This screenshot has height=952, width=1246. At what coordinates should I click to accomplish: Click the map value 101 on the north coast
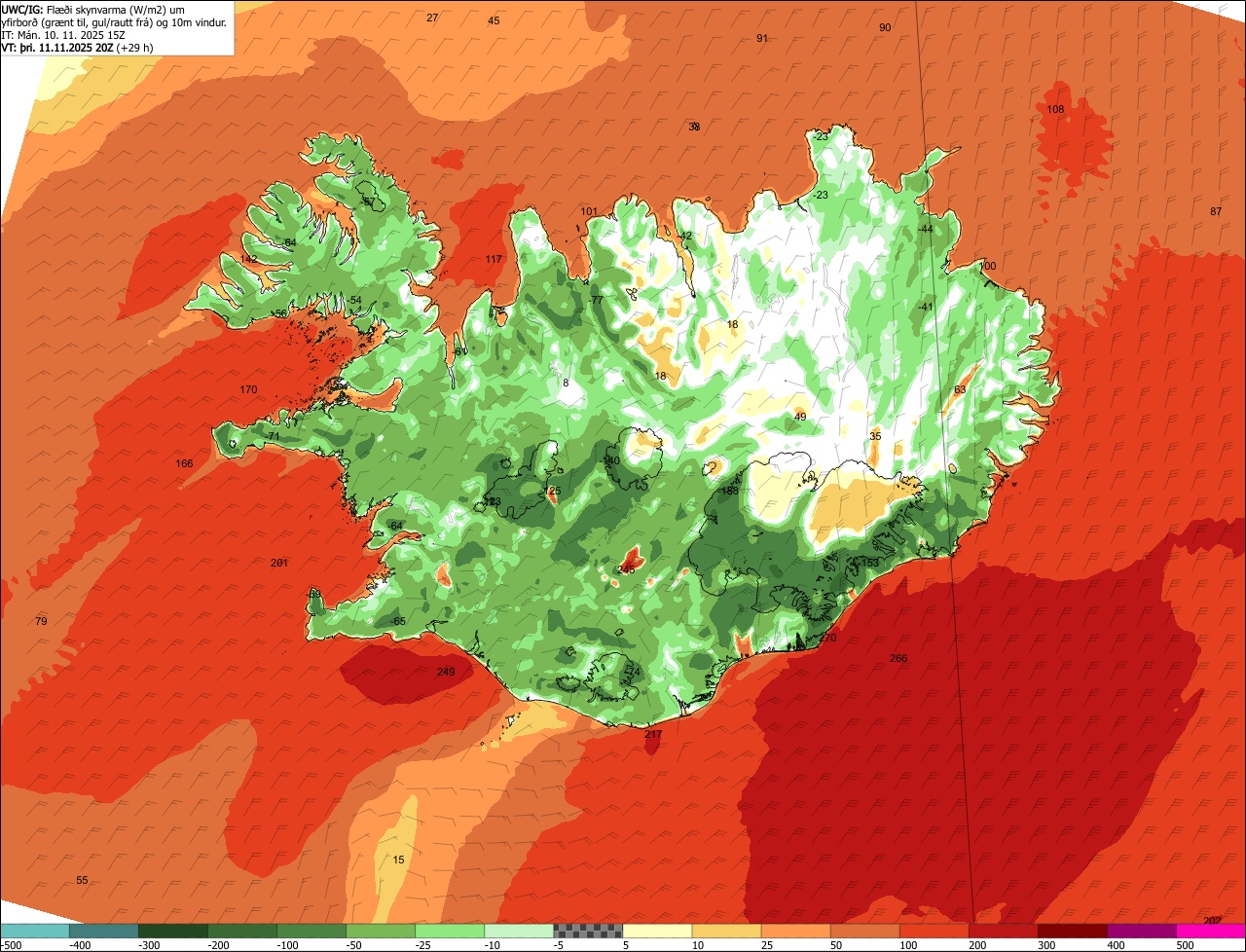coord(589,211)
